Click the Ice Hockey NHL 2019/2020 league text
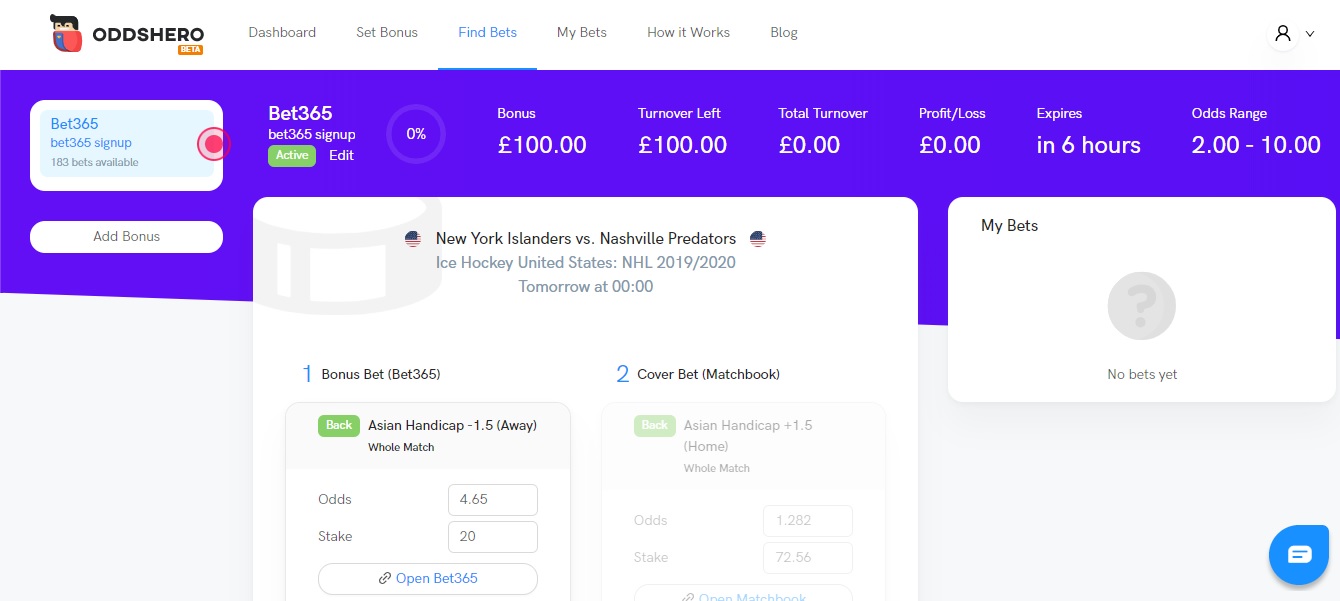The height and width of the screenshot is (601, 1340). coord(586,262)
